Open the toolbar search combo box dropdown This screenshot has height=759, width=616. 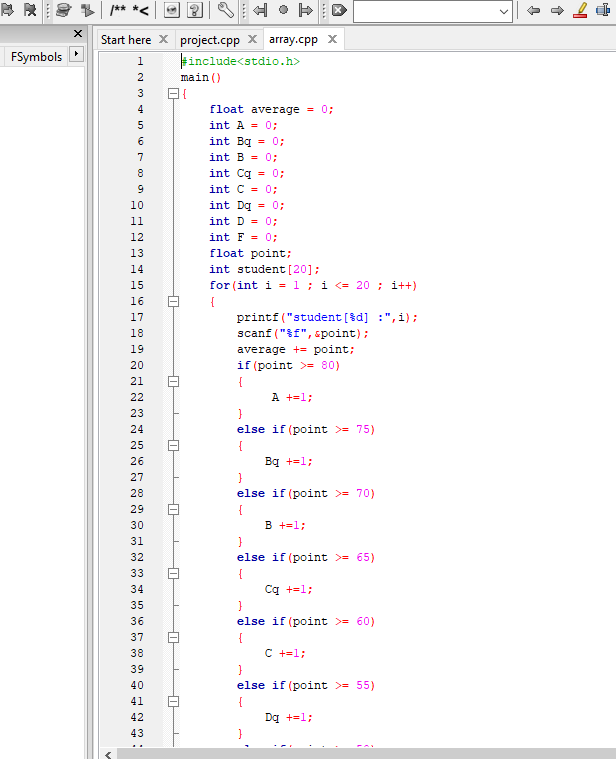(503, 10)
